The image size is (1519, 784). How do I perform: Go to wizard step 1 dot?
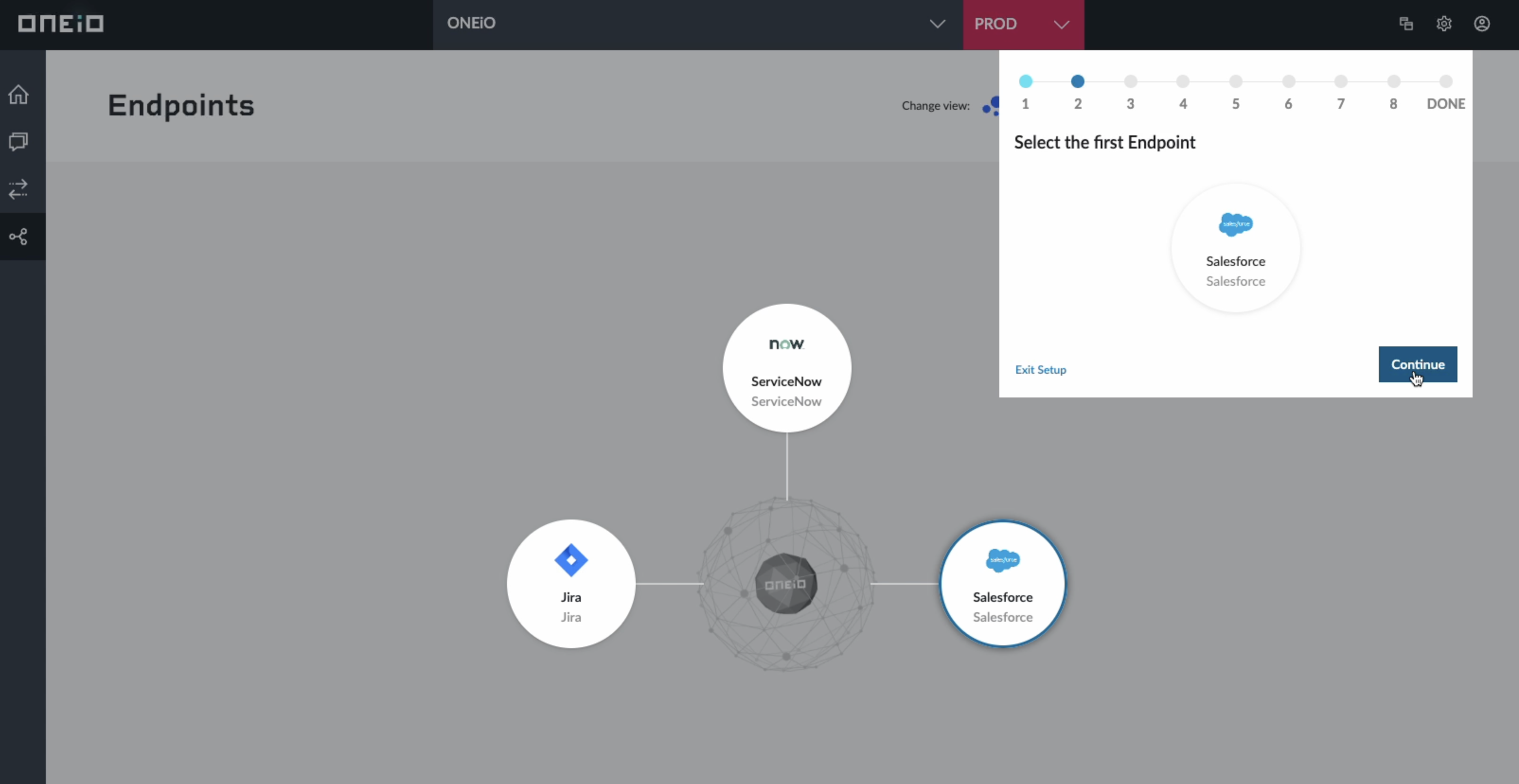click(1025, 81)
